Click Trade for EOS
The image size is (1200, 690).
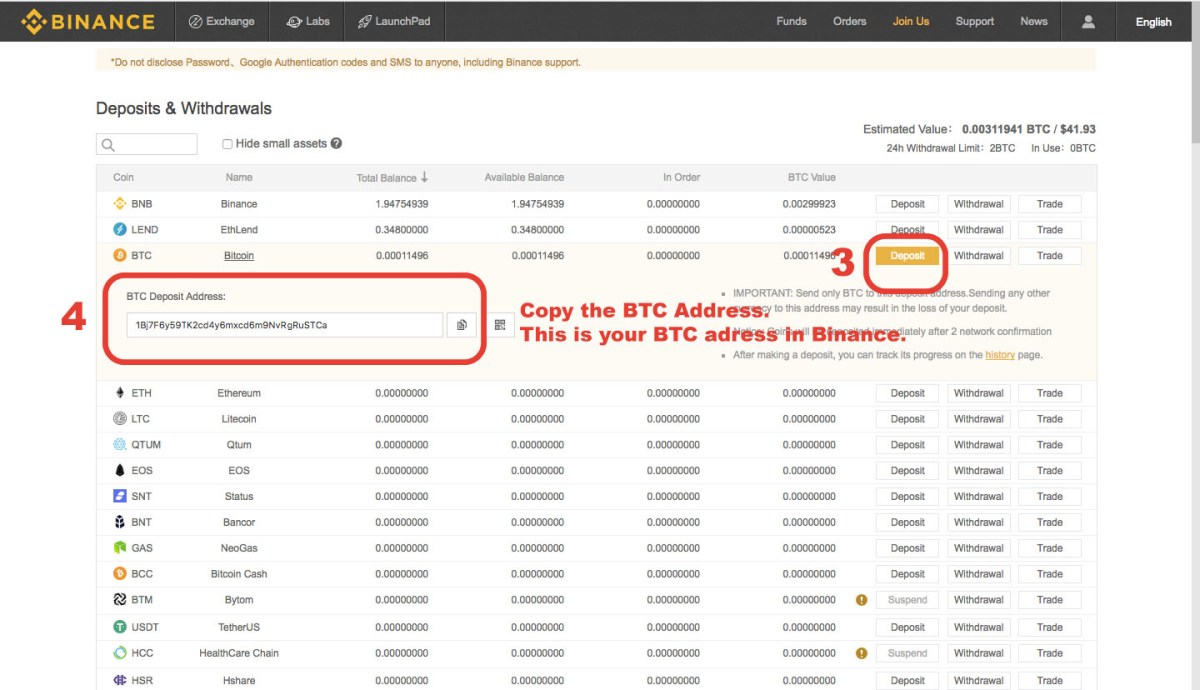tap(1050, 470)
